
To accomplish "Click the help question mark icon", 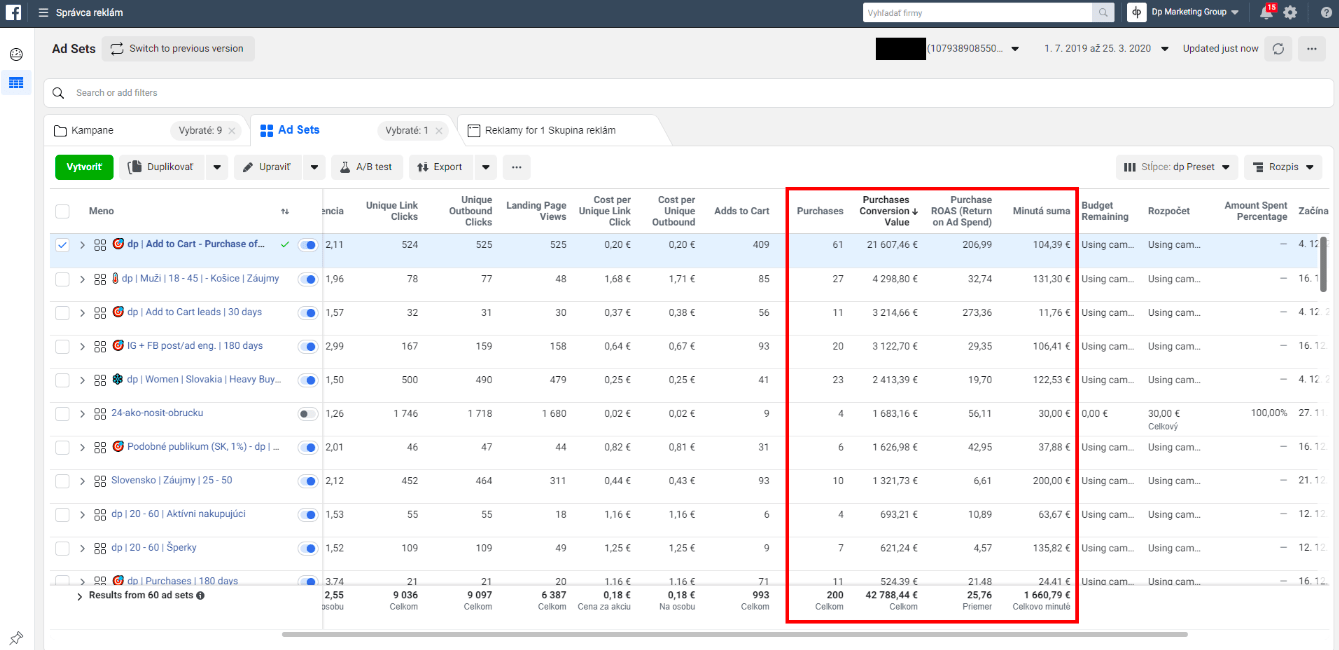I will (1325, 13).
